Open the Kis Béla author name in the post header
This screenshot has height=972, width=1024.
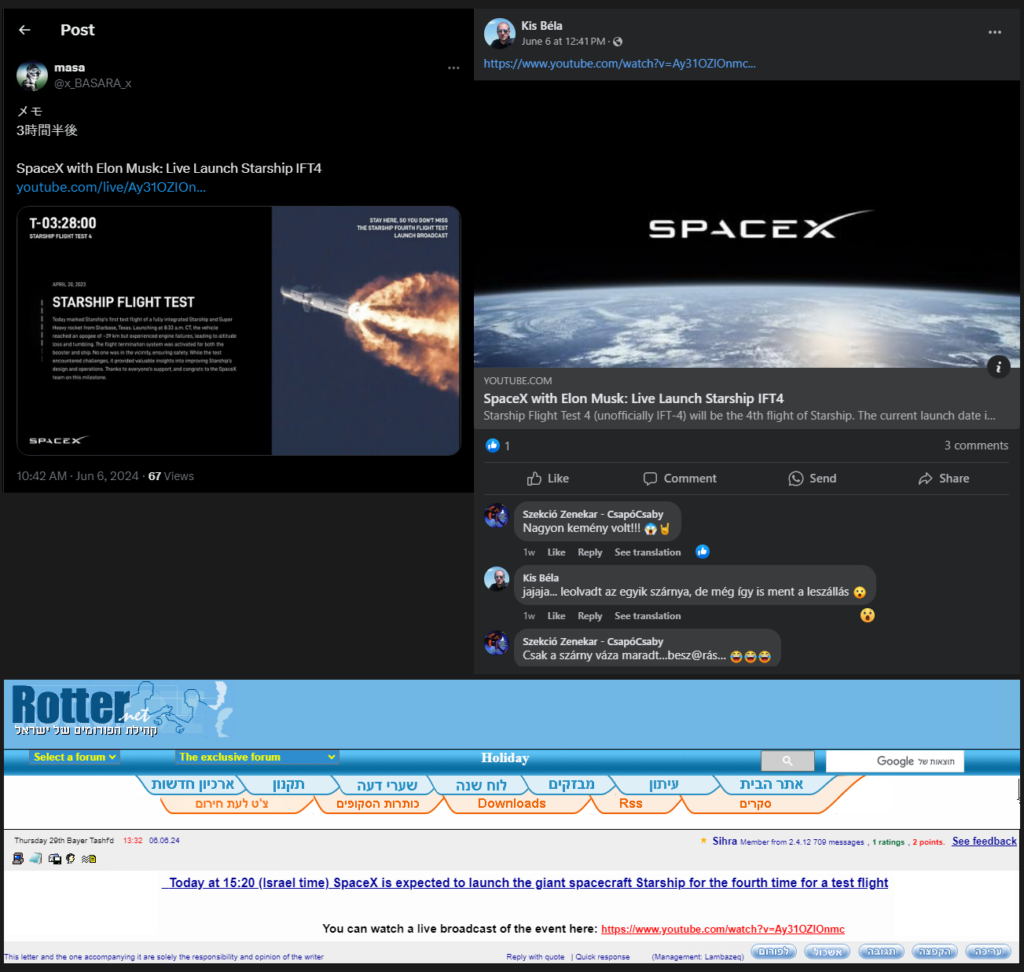541,26
